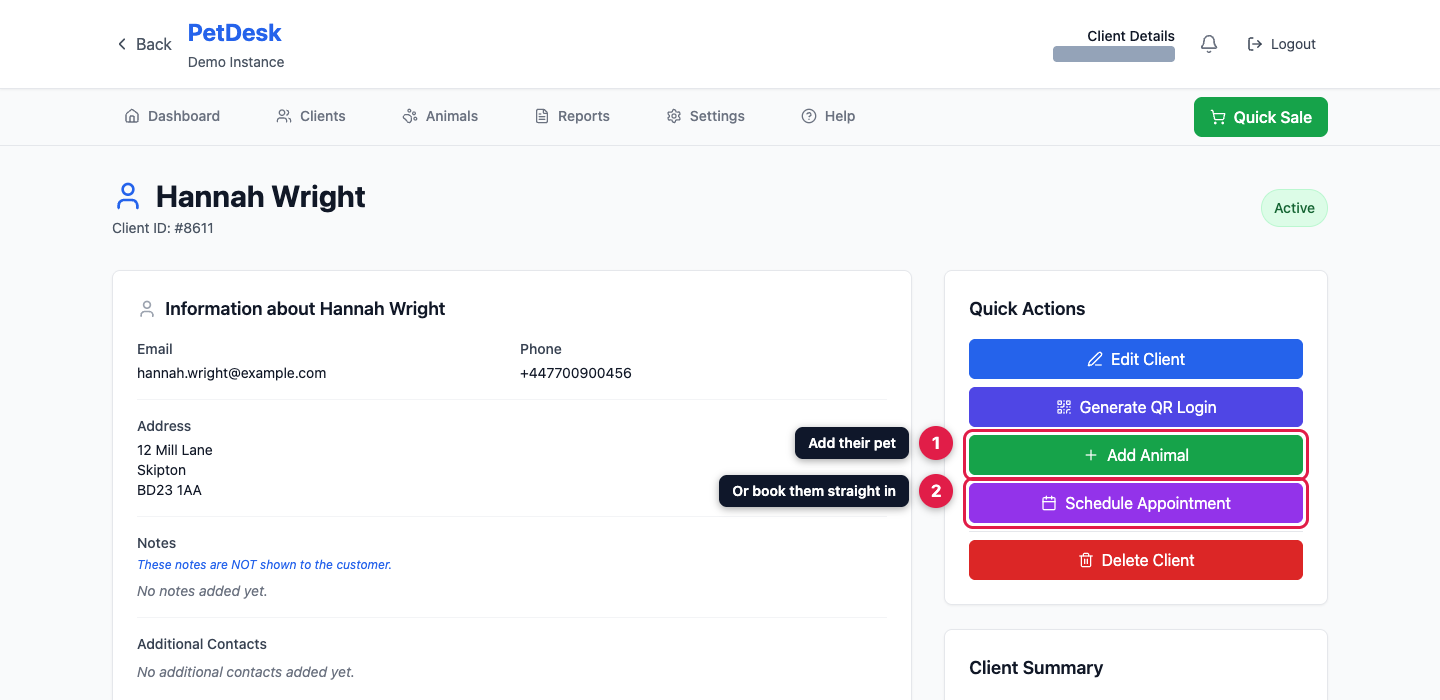This screenshot has width=1440, height=700.
Task: Click the address line 12 Mill Lane
Action: click(175, 450)
